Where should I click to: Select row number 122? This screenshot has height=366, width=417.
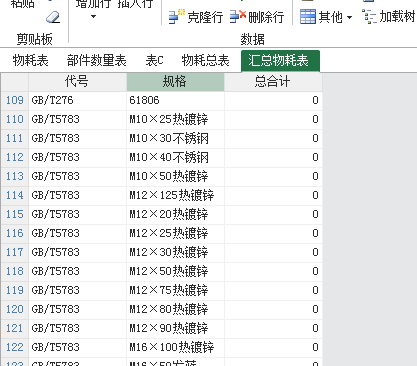click(x=15, y=347)
